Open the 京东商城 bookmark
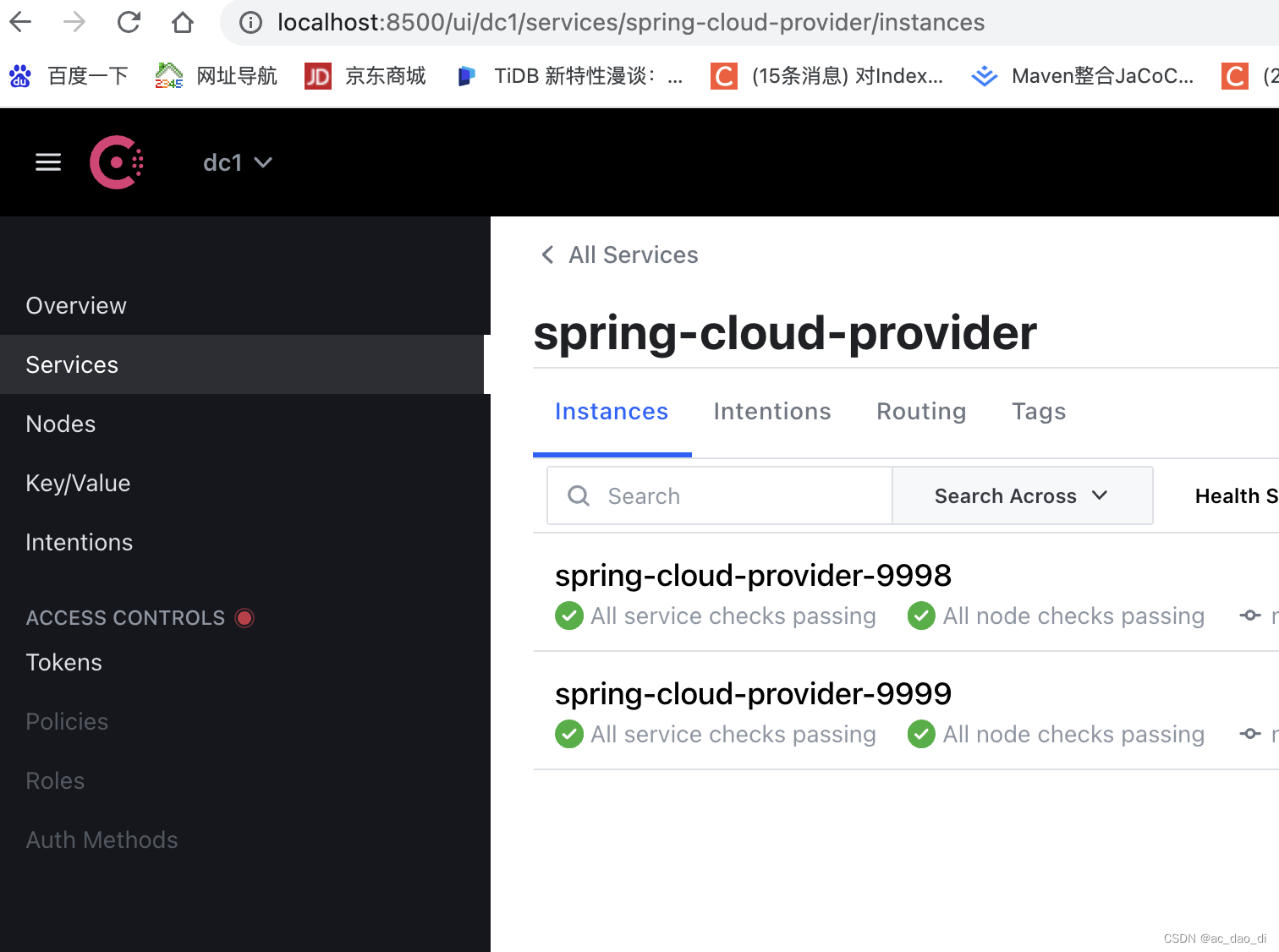 click(x=365, y=76)
